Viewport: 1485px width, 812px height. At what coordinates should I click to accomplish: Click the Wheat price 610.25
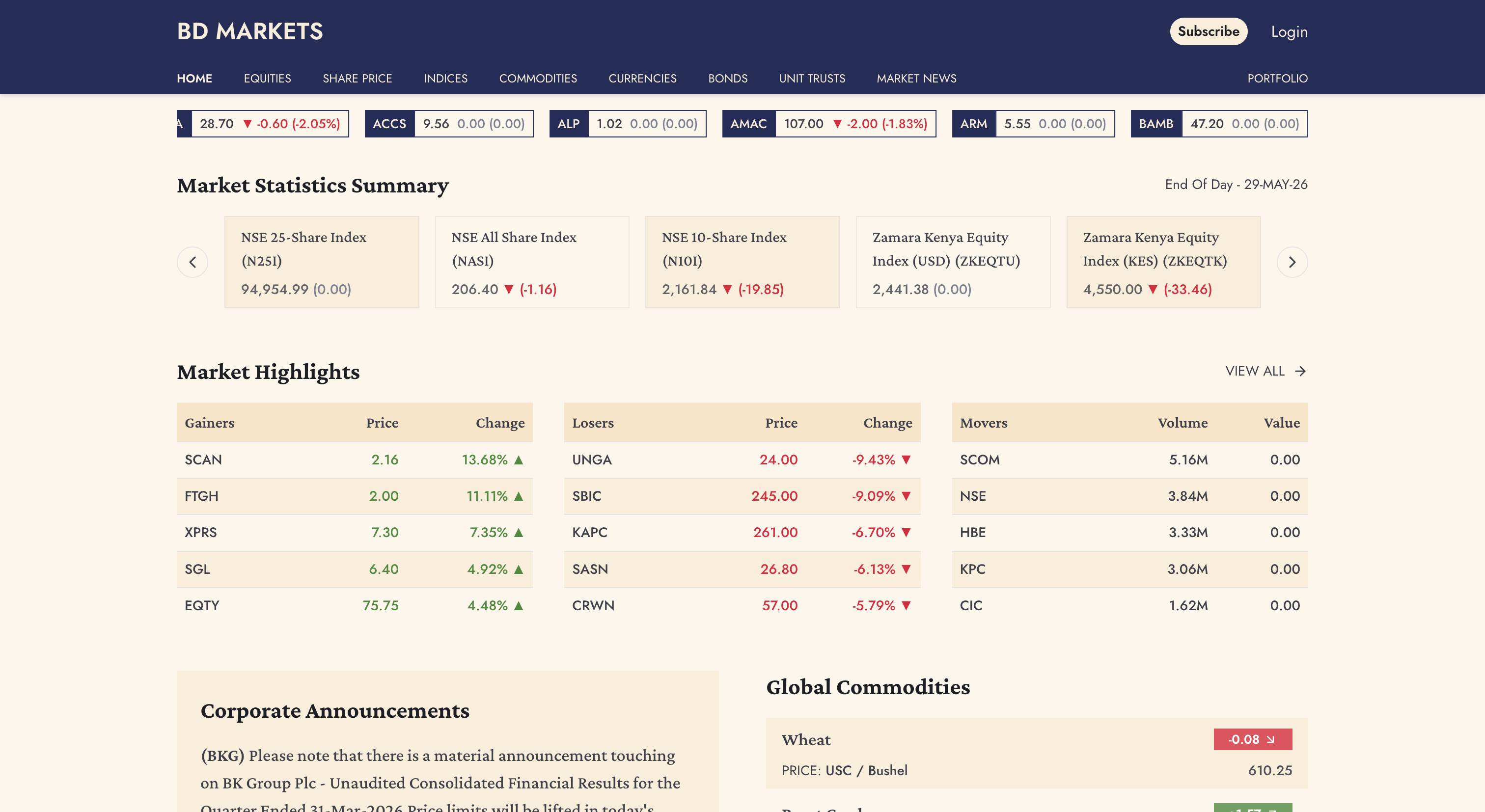point(1270,770)
